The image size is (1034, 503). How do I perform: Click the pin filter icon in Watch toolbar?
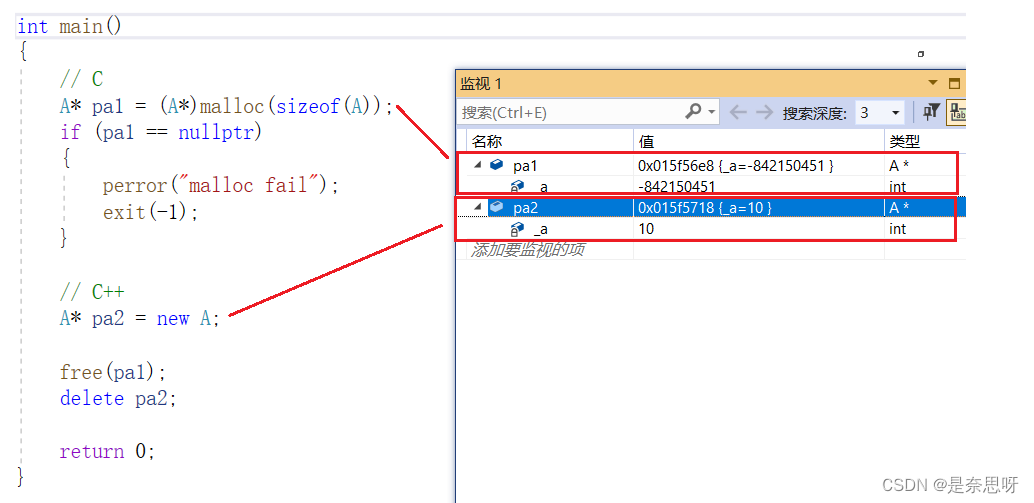(x=931, y=113)
